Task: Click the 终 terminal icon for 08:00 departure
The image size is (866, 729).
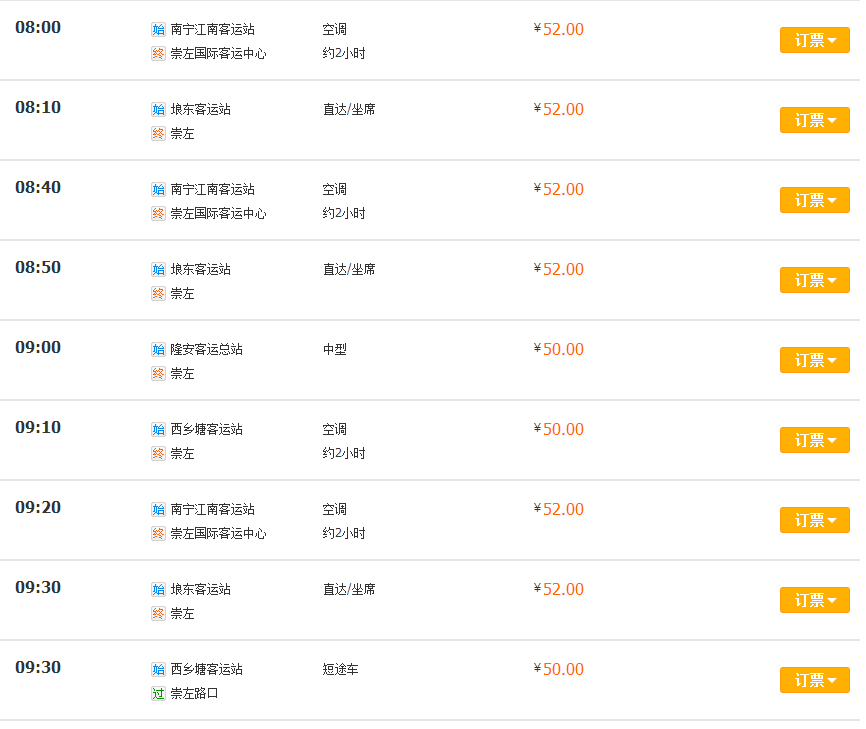Action: [x=158, y=54]
